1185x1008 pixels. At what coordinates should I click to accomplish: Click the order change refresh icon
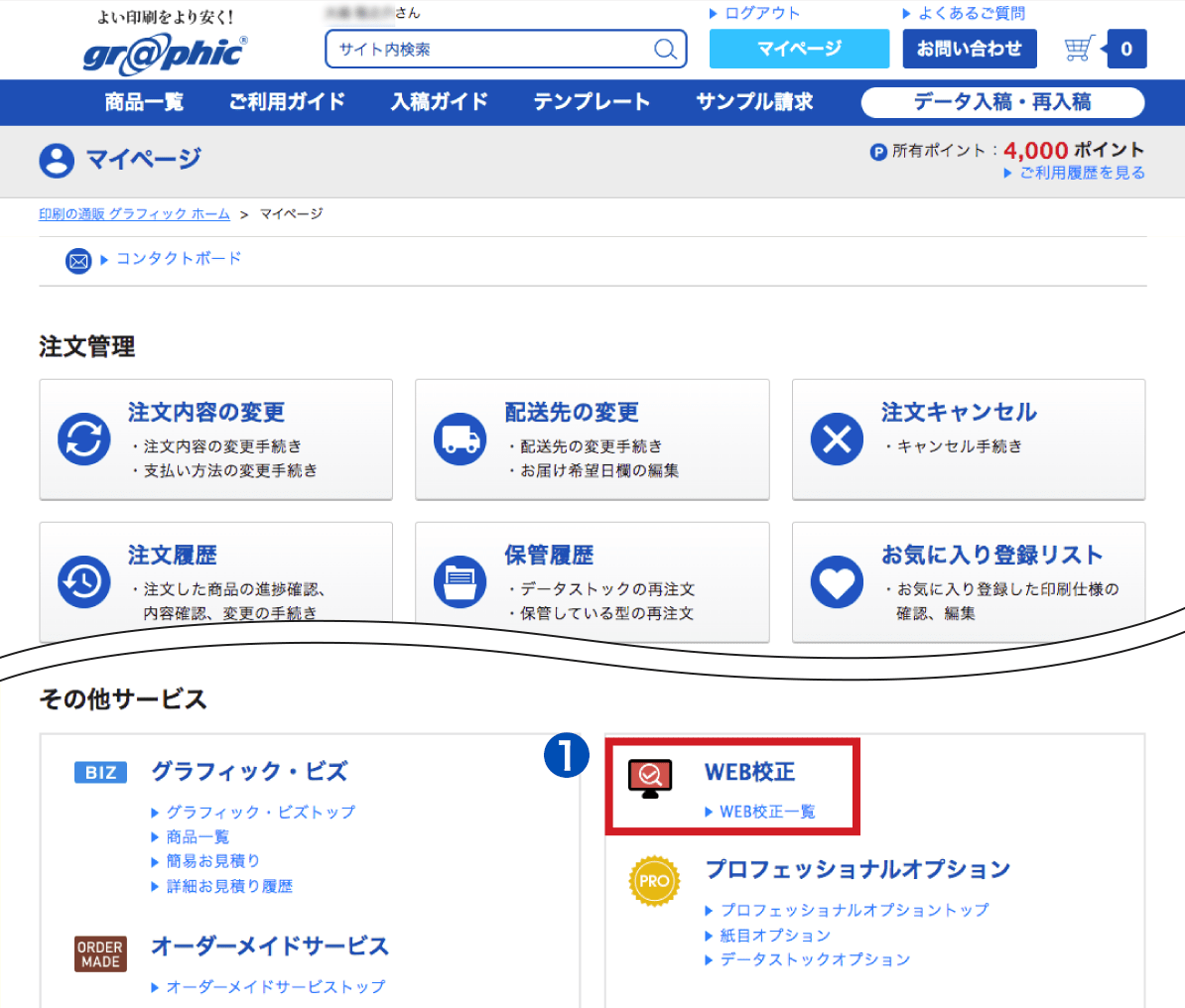click(83, 439)
